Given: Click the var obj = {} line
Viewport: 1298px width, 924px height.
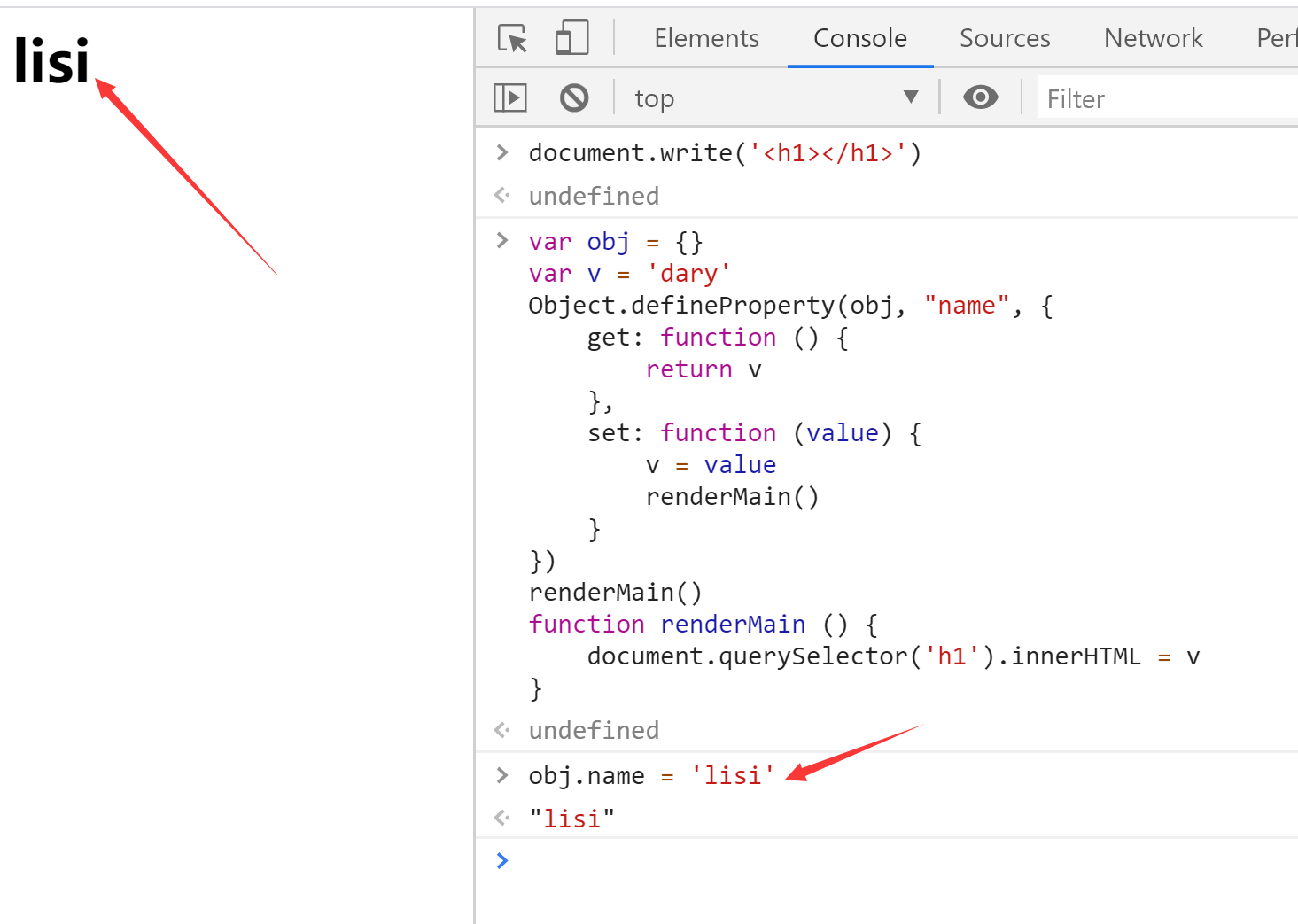Looking at the screenshot, I should [616, 242].
